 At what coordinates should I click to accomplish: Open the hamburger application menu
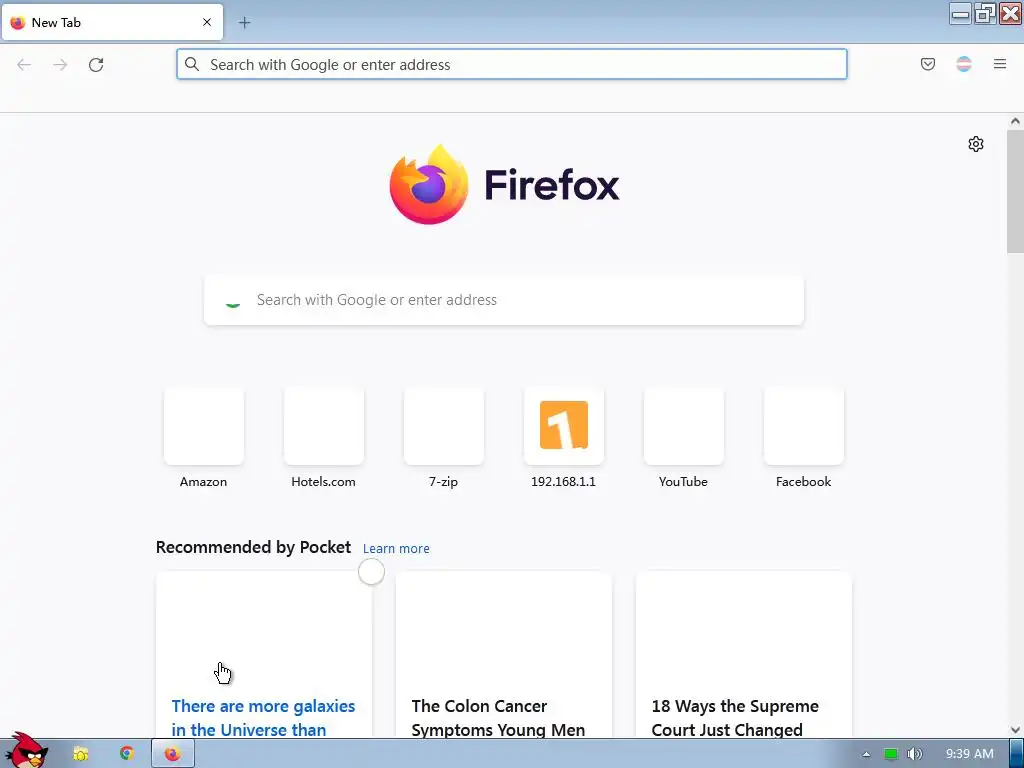point(1000,64)
